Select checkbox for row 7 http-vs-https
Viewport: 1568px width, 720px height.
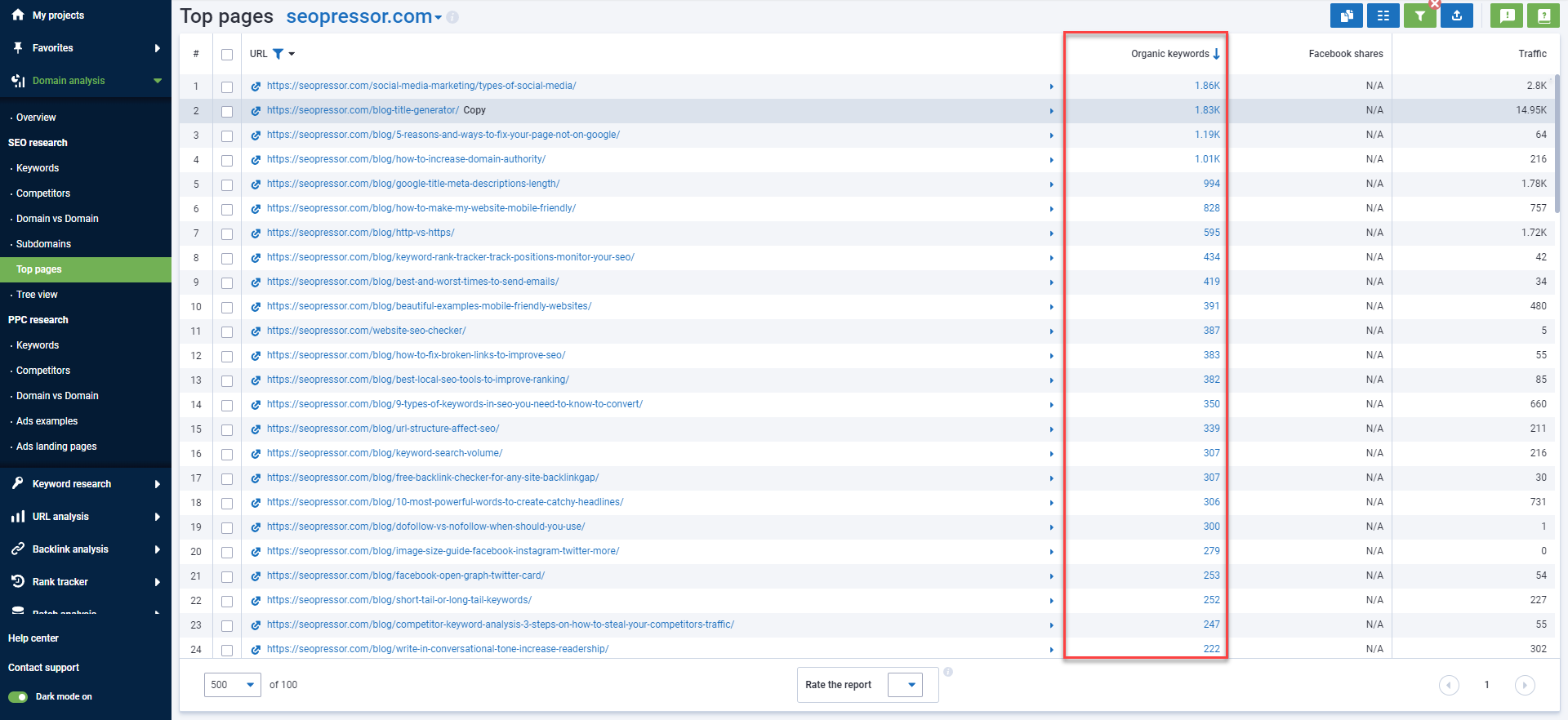227,234
